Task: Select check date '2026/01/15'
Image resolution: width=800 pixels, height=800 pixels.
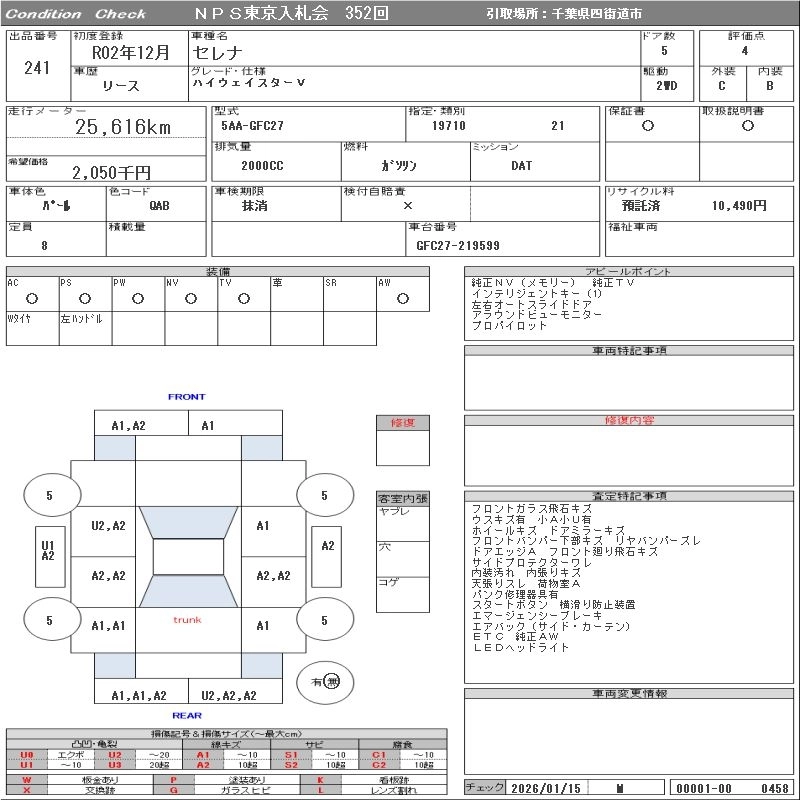Action: pos(545,788)
